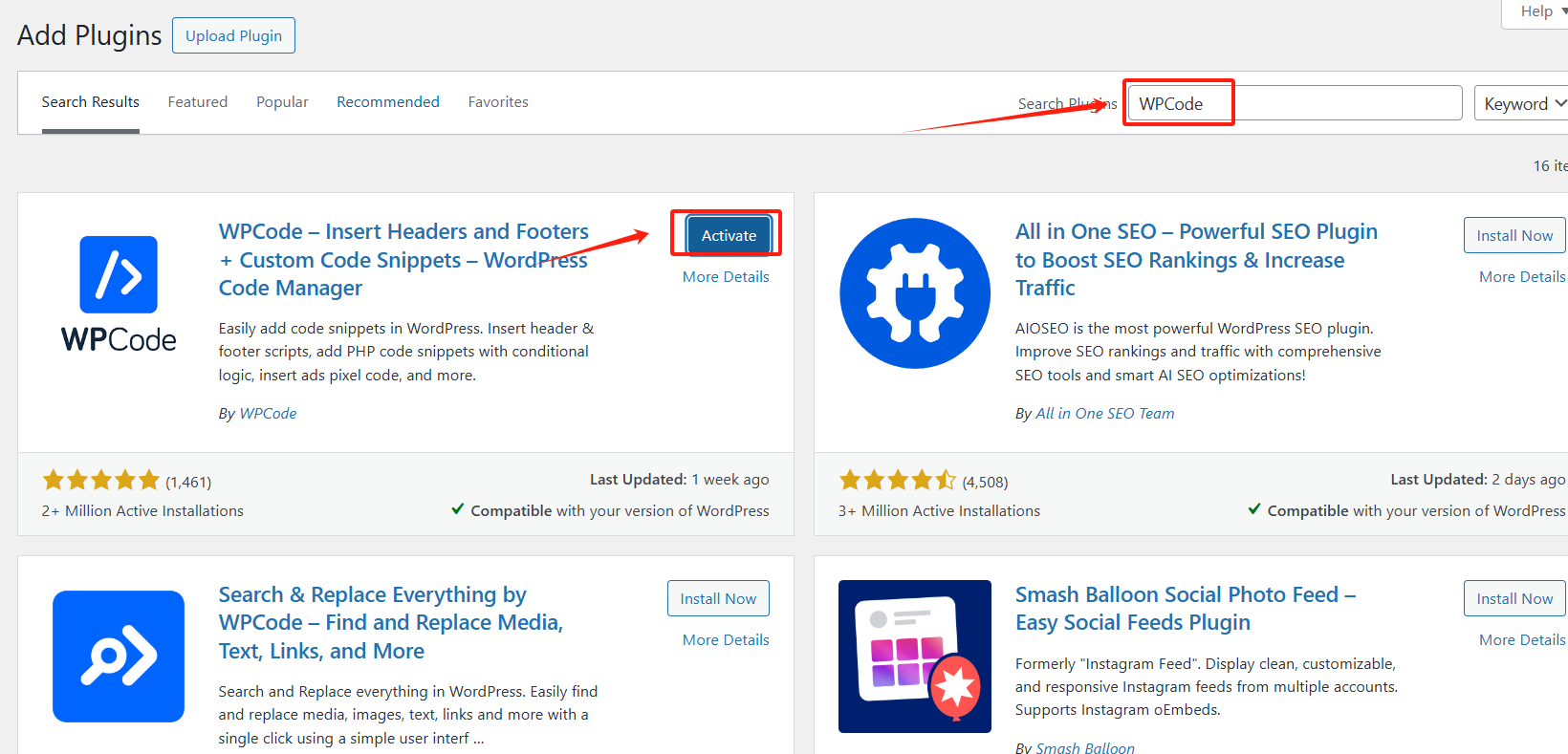Image resolution: width=1568 pixels, height=754 pixels.
Task: Install Search & Replace Everything plugin
Action: pyautogui.click(x=718, y=598)
